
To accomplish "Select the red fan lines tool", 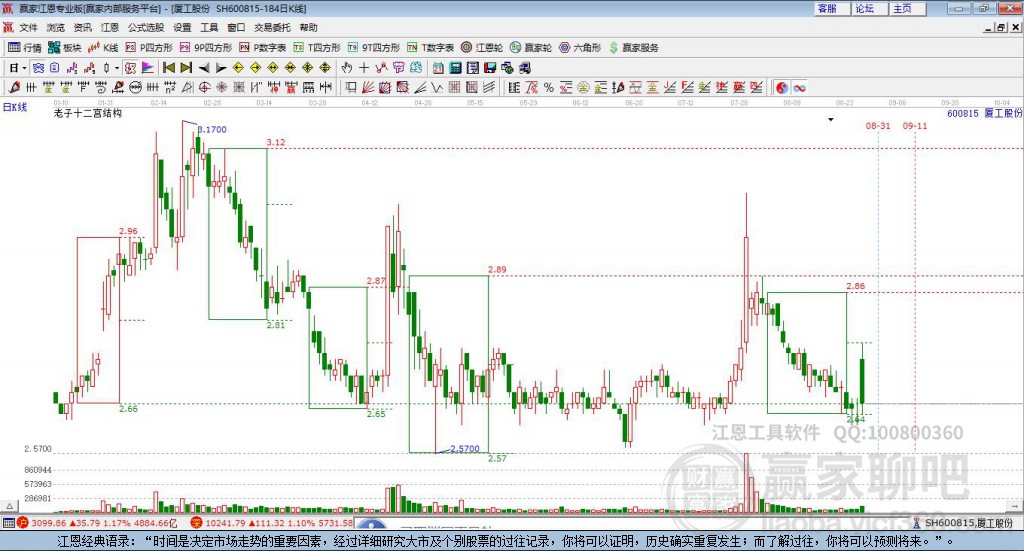I will click(x=368, y=87).
